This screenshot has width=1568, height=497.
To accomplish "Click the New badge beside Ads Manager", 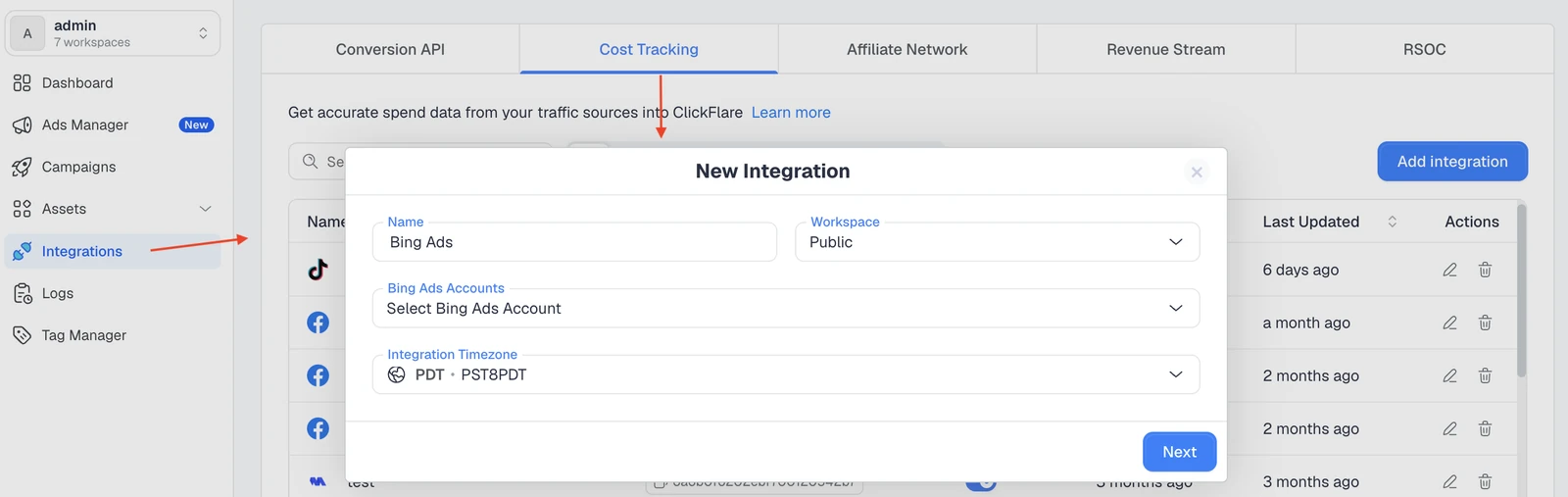I will click(196, 125).
